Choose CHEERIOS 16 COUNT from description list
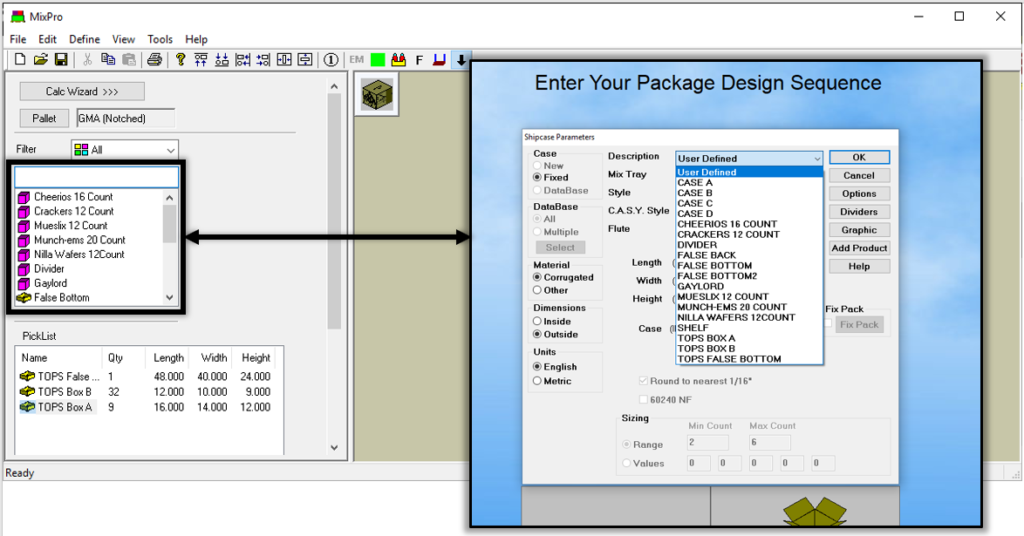This screenshot has width=1024, height=536. click(x=727, y=224)
